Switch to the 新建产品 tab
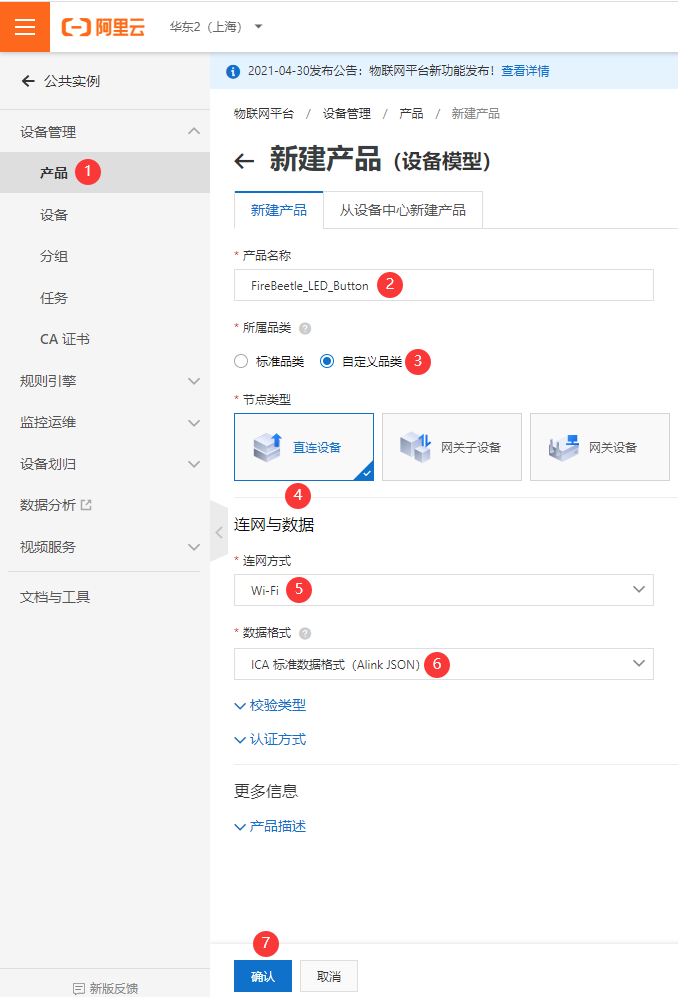The image size is (678, 997). coord(279,210)
